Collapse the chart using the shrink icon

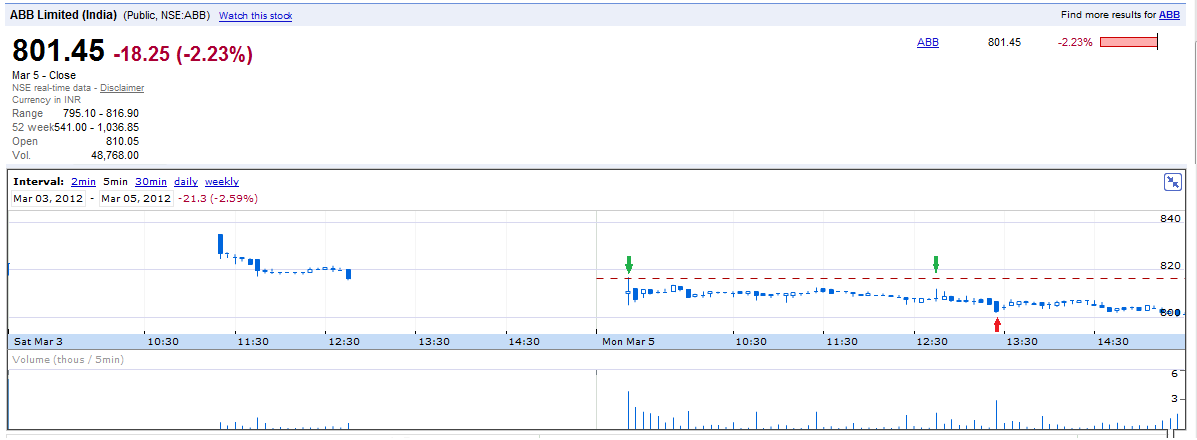(1172, 182)
